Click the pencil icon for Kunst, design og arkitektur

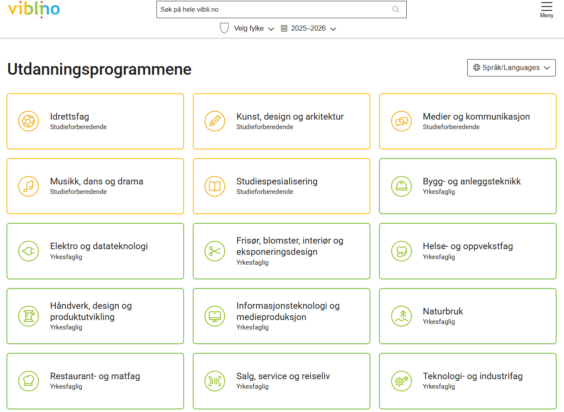click(215, 121)
